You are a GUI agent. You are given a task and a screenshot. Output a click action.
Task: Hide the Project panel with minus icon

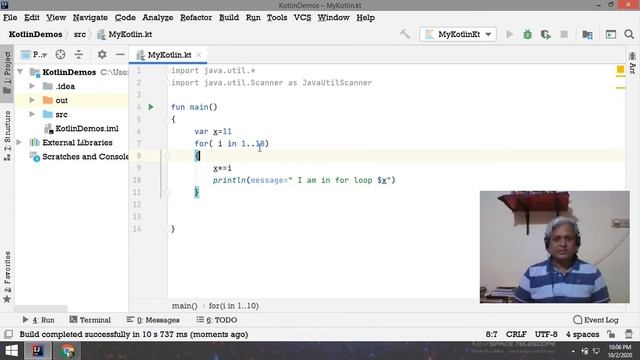point(120,55)
